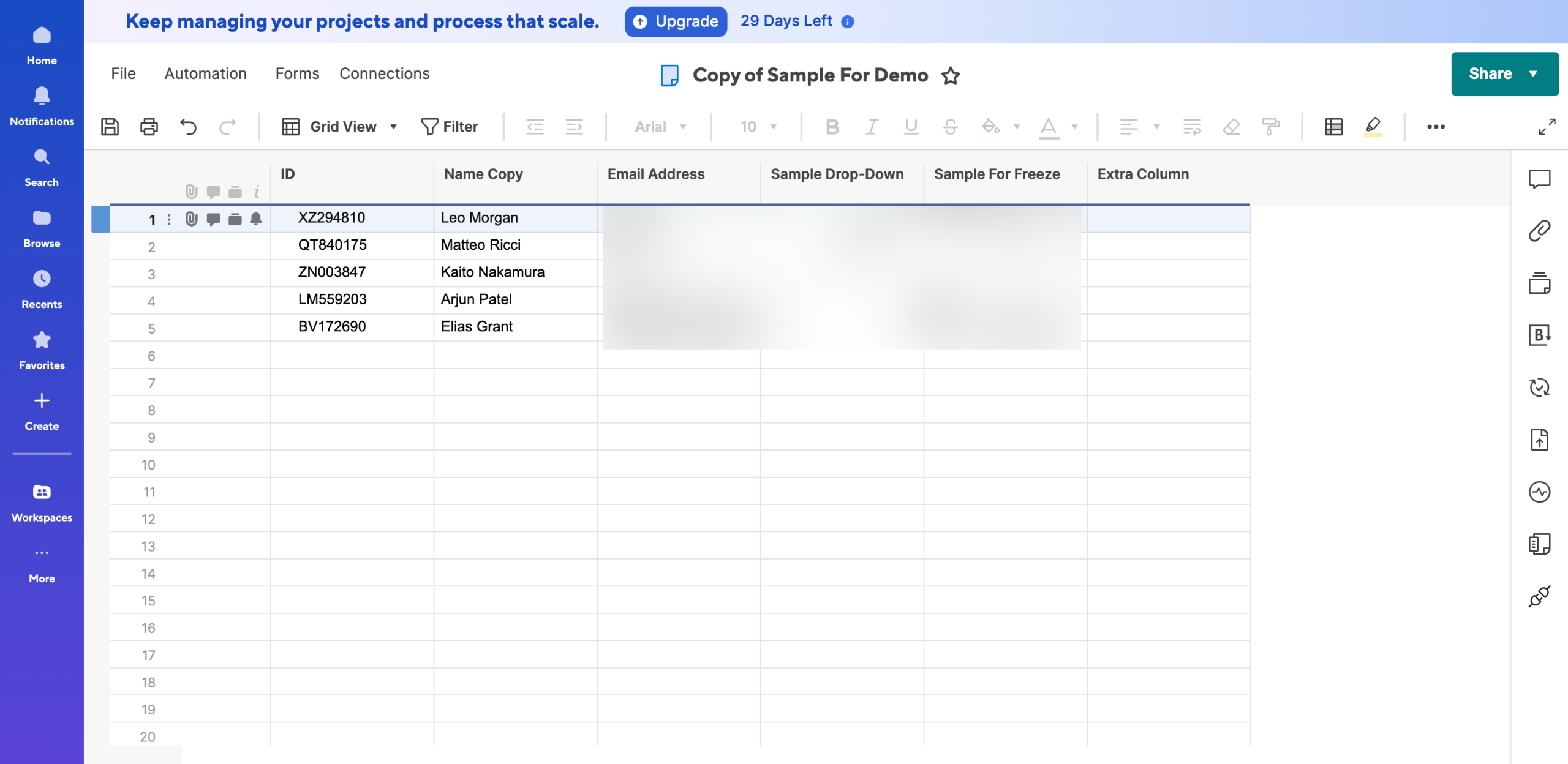Open the Conversations panel icon

[1539, 179]
